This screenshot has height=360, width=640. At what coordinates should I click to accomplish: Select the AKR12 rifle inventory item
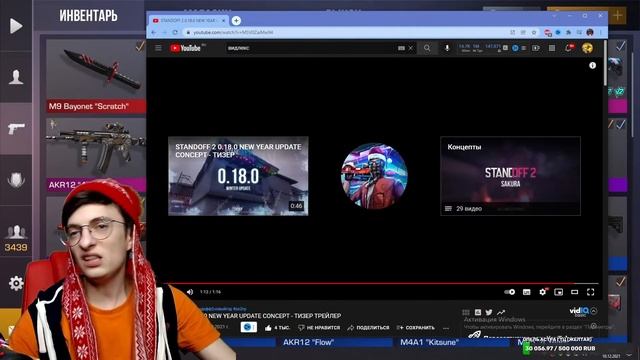coord(96,154)
